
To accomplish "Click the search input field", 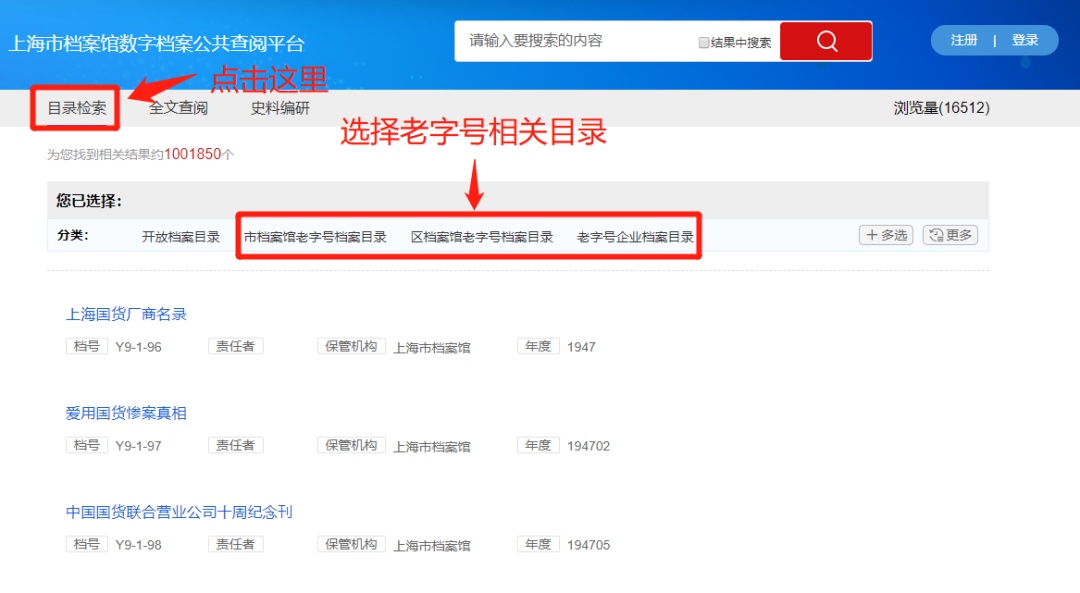I will tap(575, 41).
